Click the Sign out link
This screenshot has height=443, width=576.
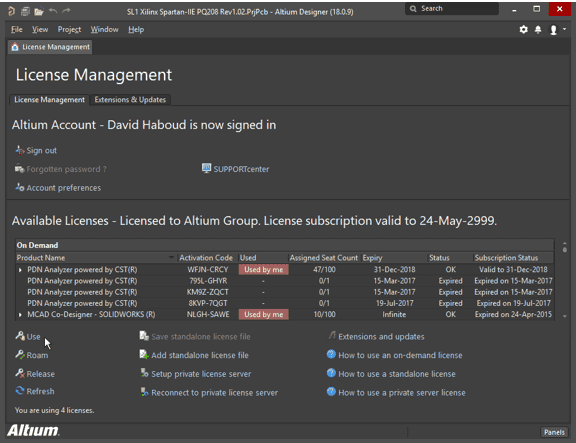(42, 150)
